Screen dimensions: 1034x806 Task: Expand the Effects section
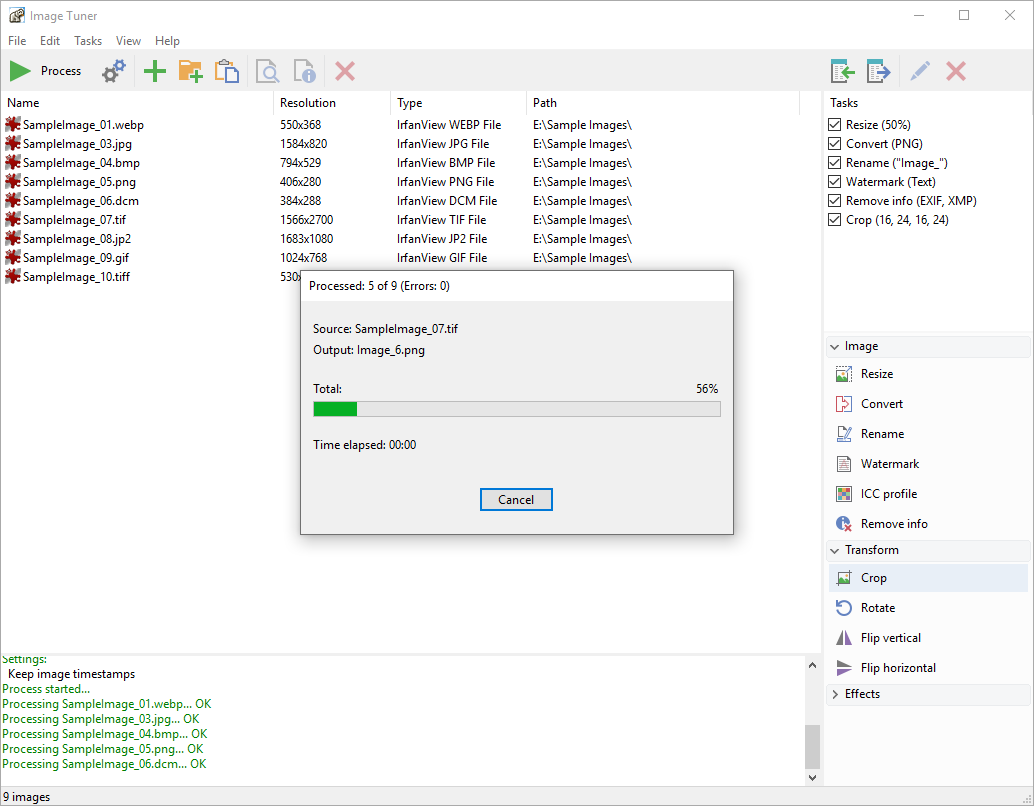point(836,693)
